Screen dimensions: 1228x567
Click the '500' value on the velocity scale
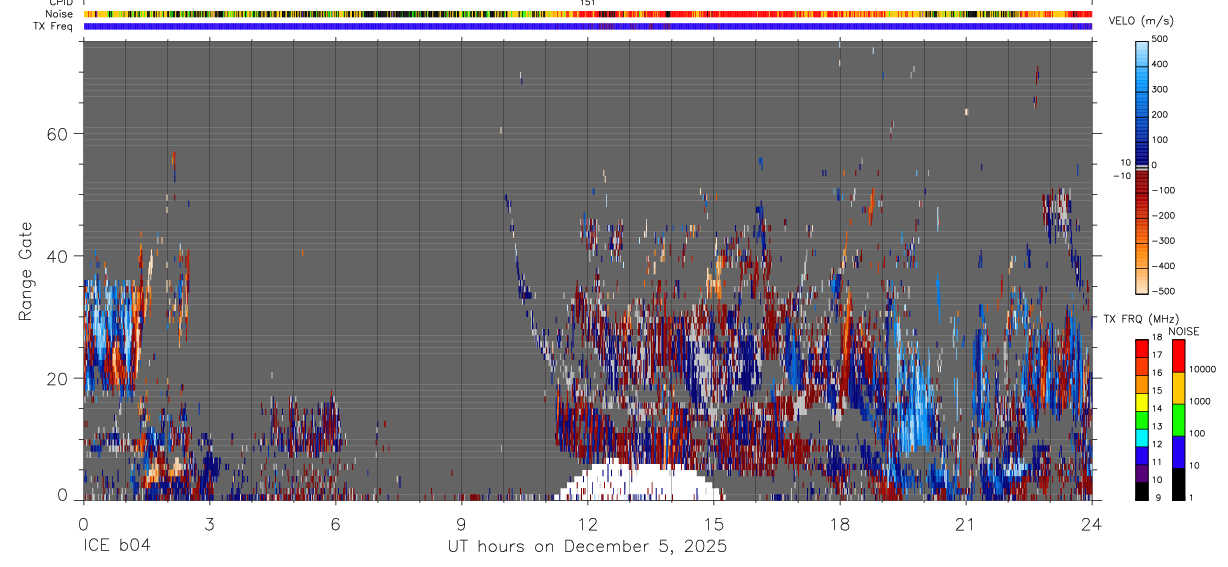(x=1161, y=39)
